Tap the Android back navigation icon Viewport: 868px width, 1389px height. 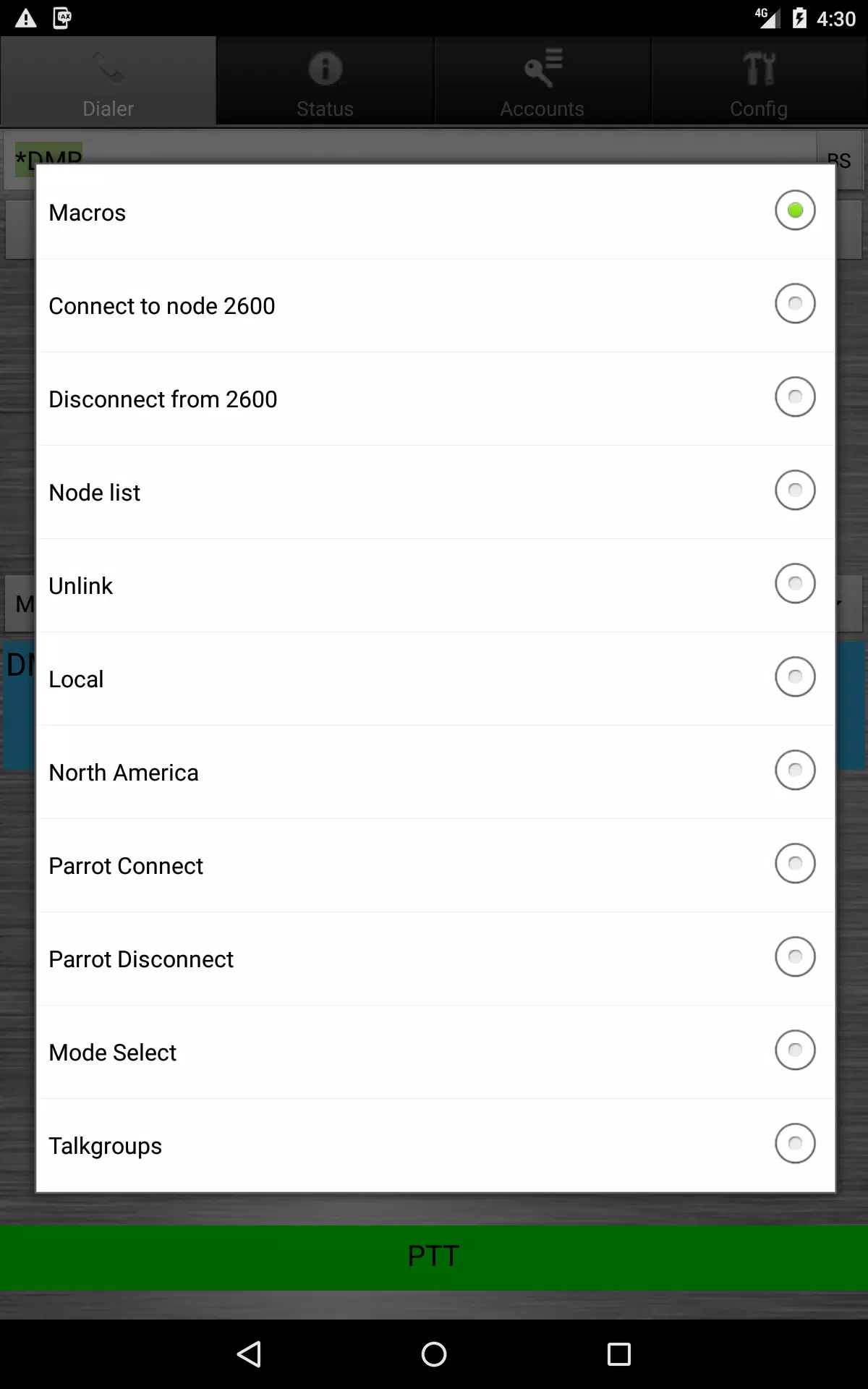pos(249,1354)
